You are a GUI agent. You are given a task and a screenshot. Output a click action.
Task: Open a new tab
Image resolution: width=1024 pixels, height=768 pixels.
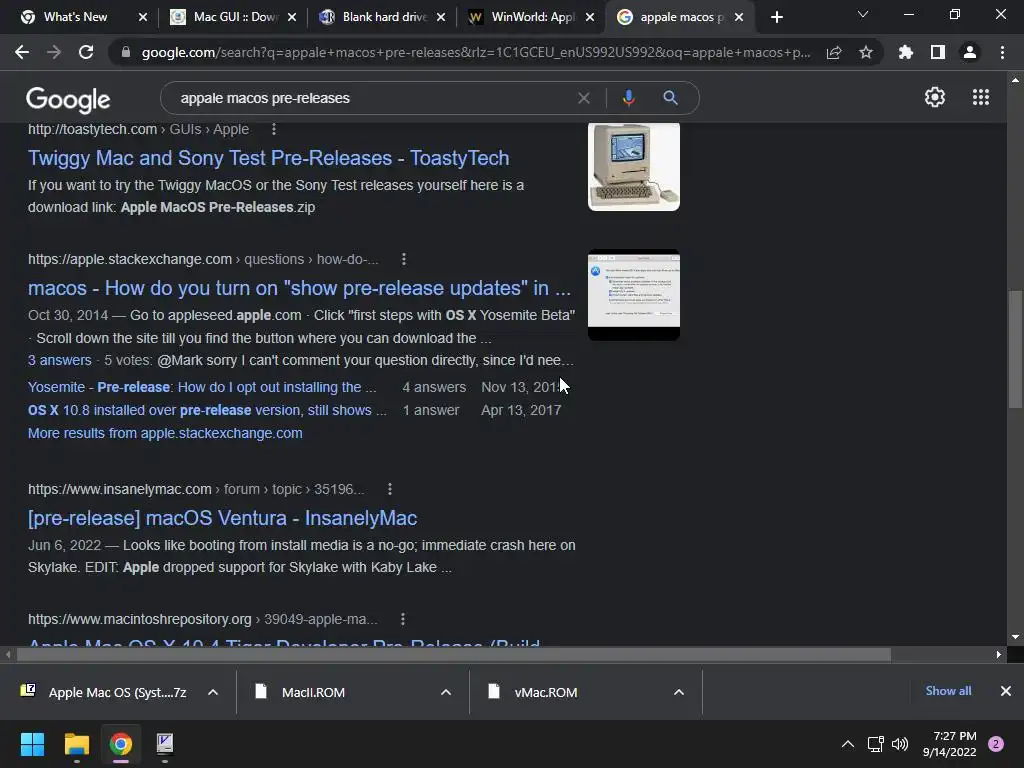[x=776, y=17]
